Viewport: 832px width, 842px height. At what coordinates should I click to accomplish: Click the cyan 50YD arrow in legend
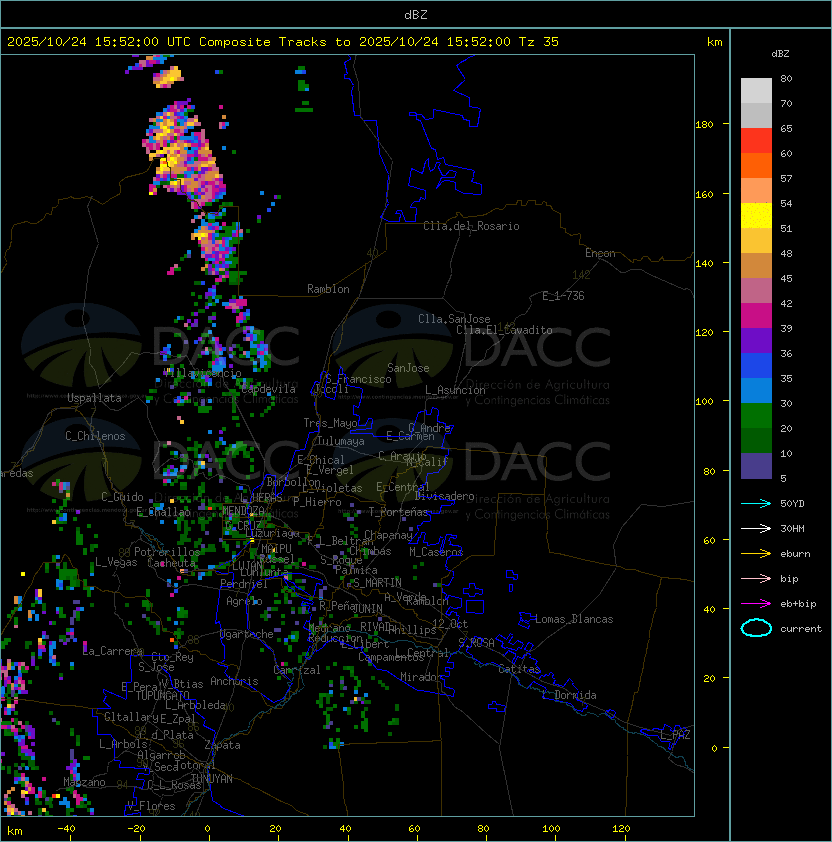756,504
